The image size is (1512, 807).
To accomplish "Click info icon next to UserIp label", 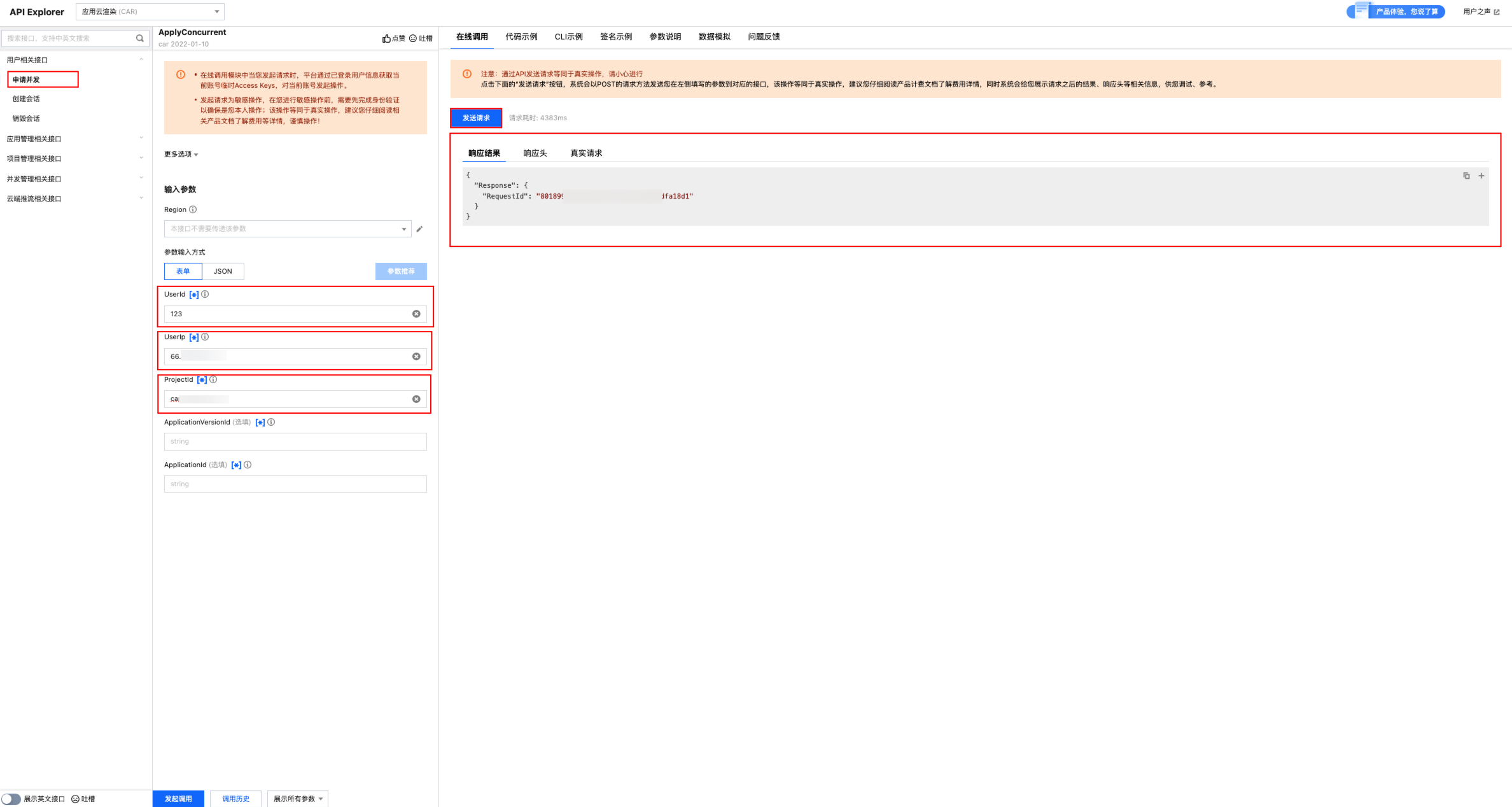I will pyautogui.click(x=205, y=337).
